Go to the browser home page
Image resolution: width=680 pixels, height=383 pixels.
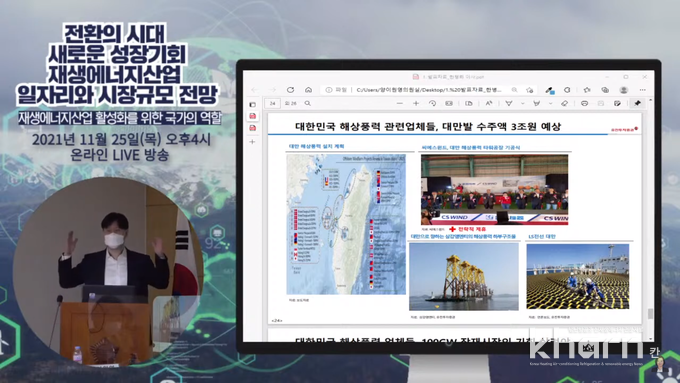(x=308, y=90)
